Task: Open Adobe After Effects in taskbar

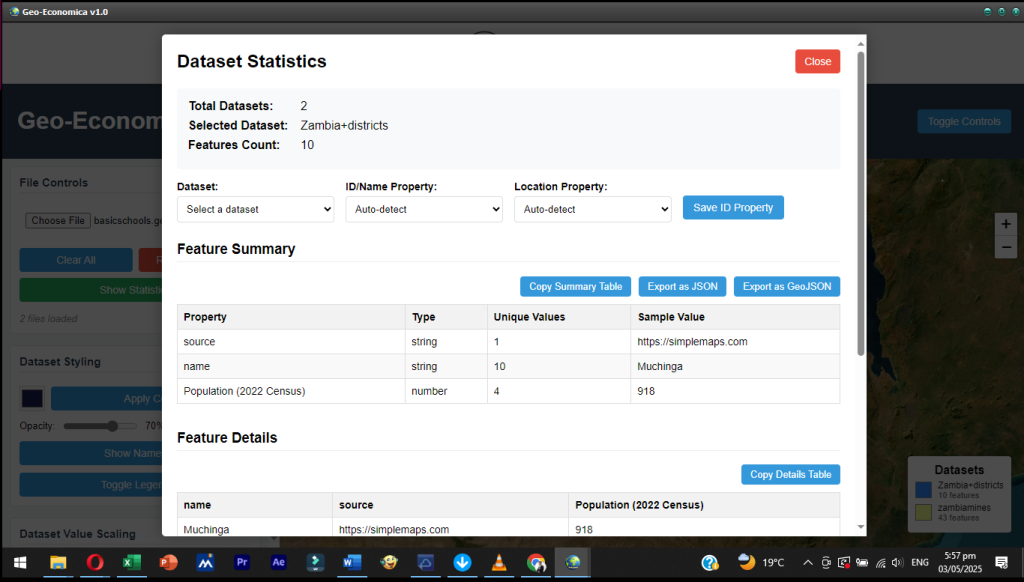Action: [x=278, y=562]
